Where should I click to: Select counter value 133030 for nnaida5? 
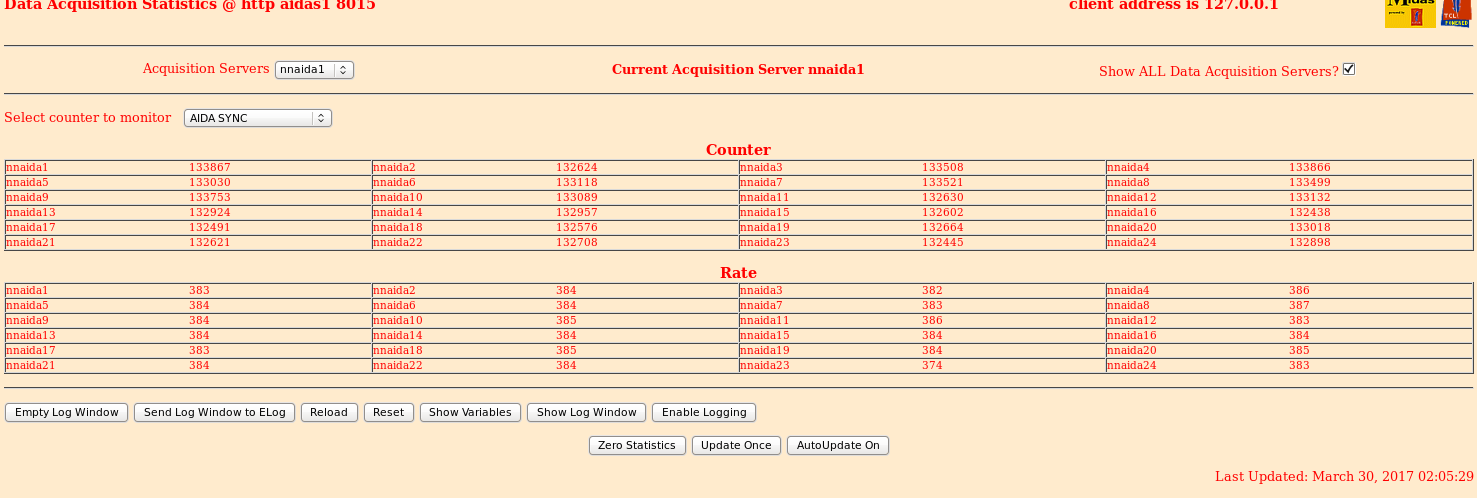click(210, 183)
